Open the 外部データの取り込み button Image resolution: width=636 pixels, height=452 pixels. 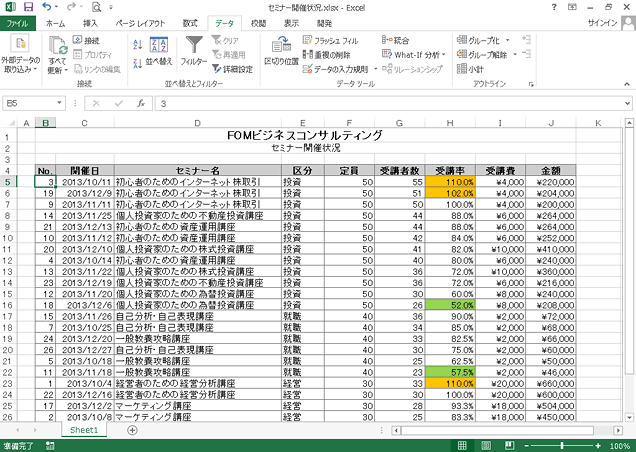[20, 55]
